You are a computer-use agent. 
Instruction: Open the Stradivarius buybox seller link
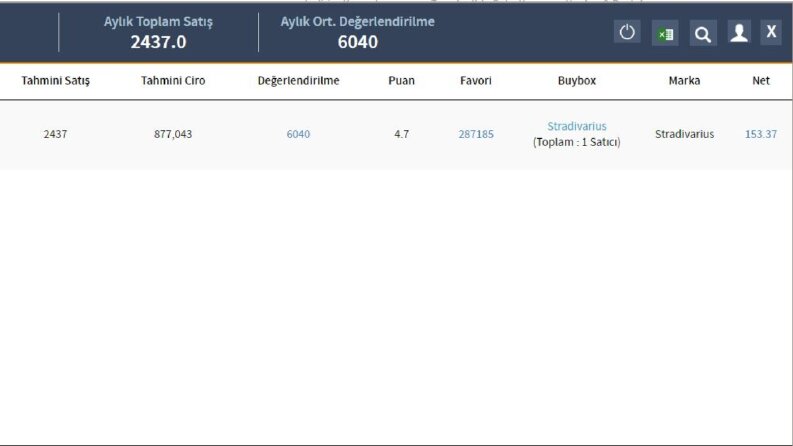577,126
